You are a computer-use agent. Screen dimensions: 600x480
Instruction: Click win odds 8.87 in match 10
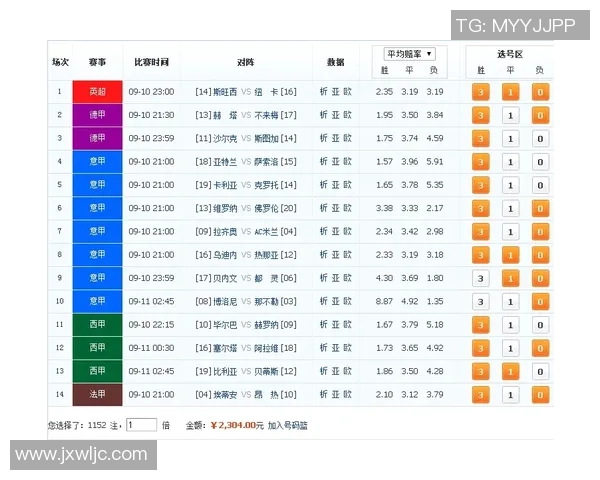(384, 302)
